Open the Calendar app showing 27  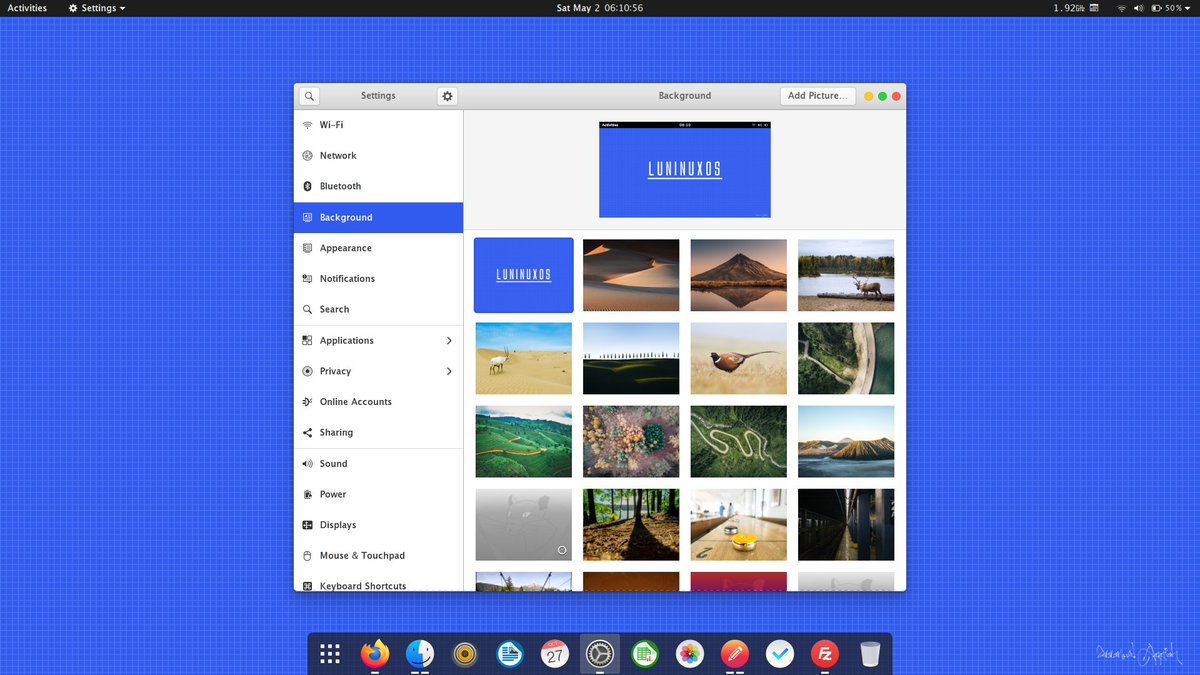point(554,653)
